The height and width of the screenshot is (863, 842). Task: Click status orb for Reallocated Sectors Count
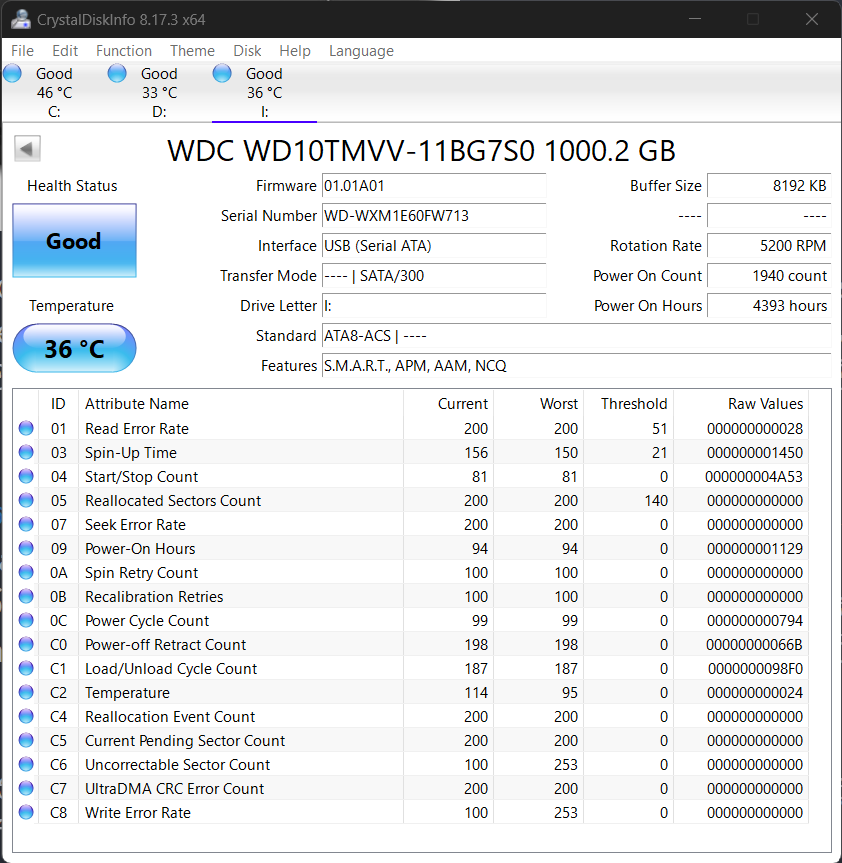(x=26, y=500)
